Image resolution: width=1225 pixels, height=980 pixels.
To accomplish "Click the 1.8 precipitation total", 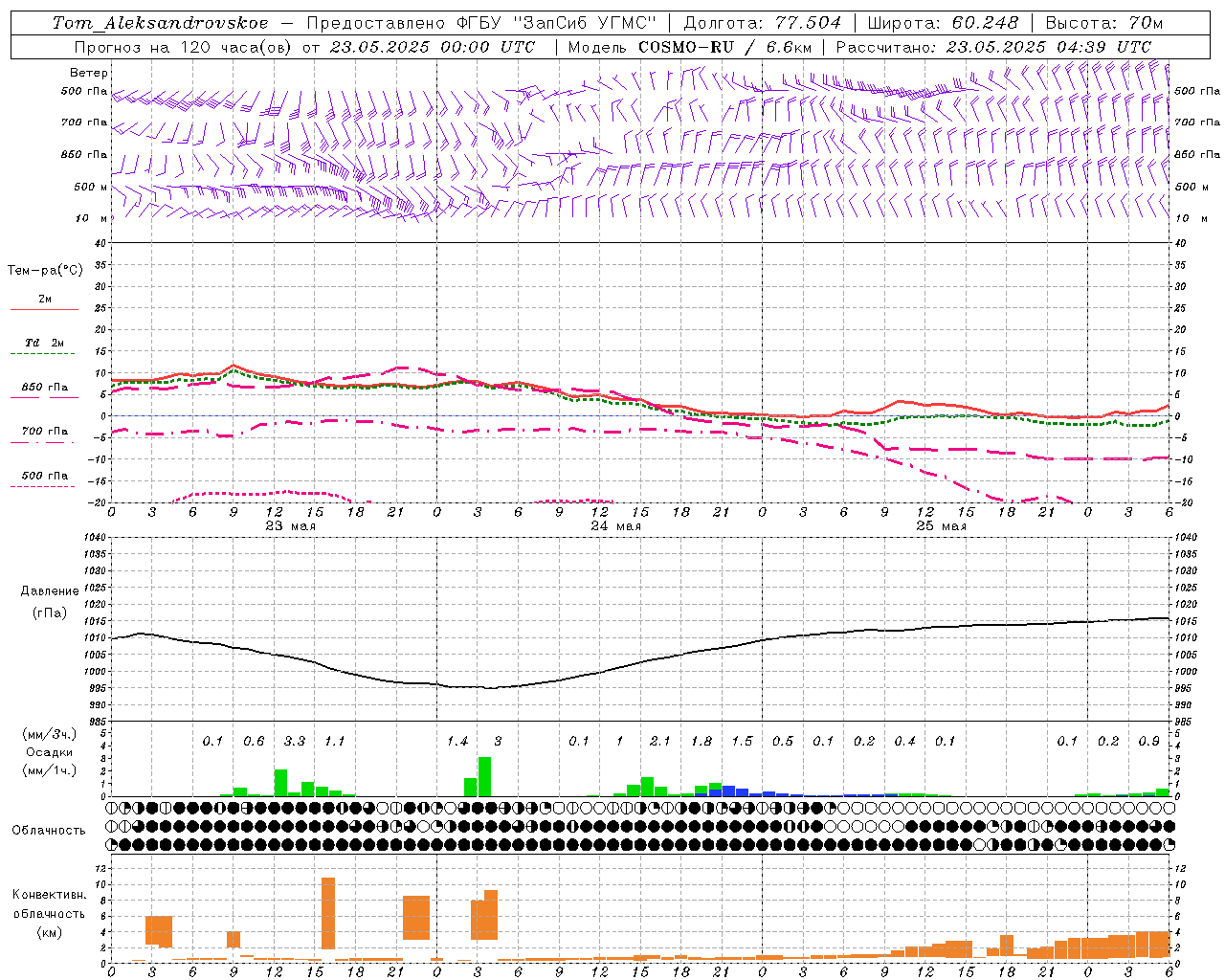I will 702,742.
